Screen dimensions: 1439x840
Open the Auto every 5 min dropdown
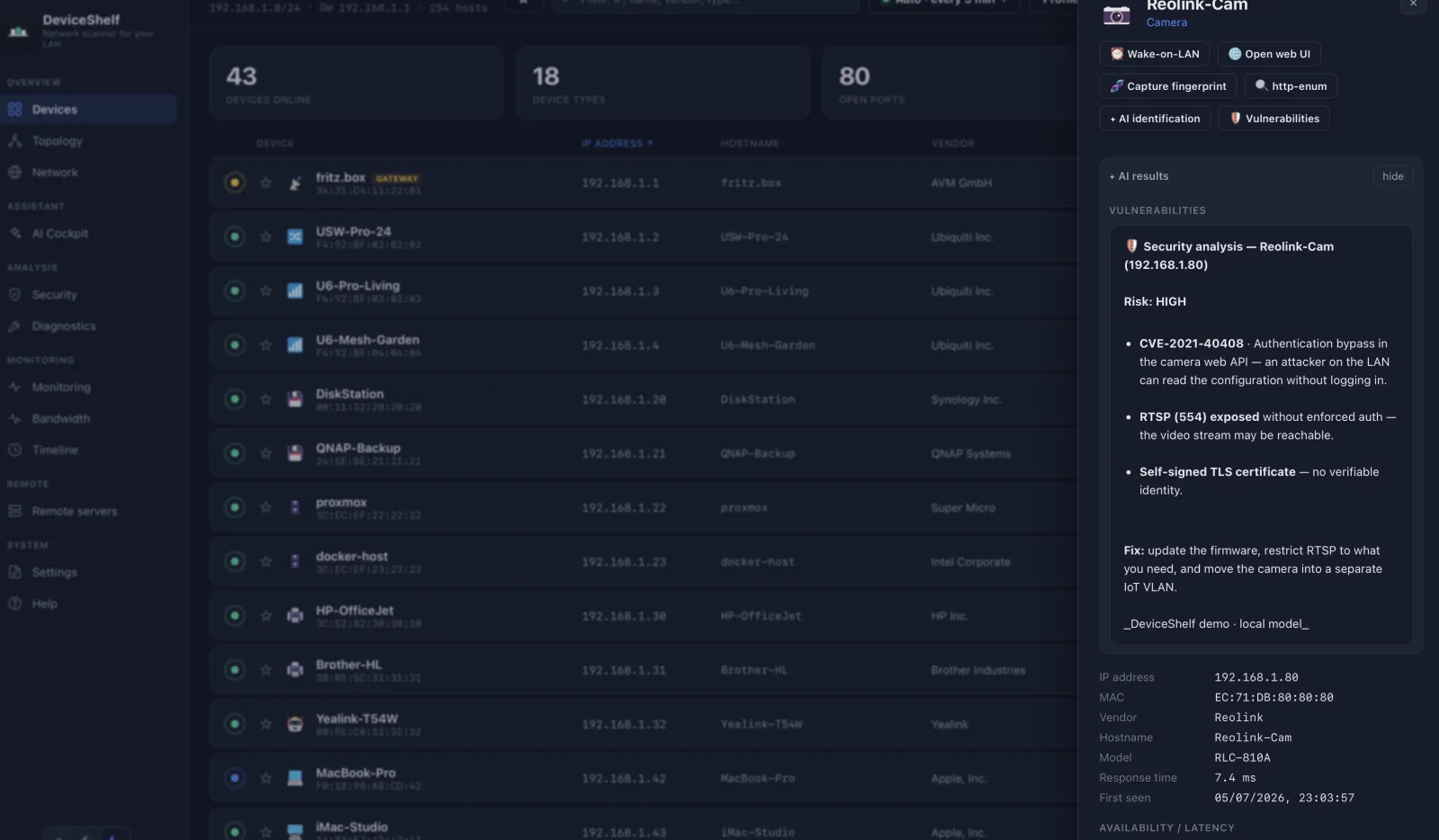point(944,4)
